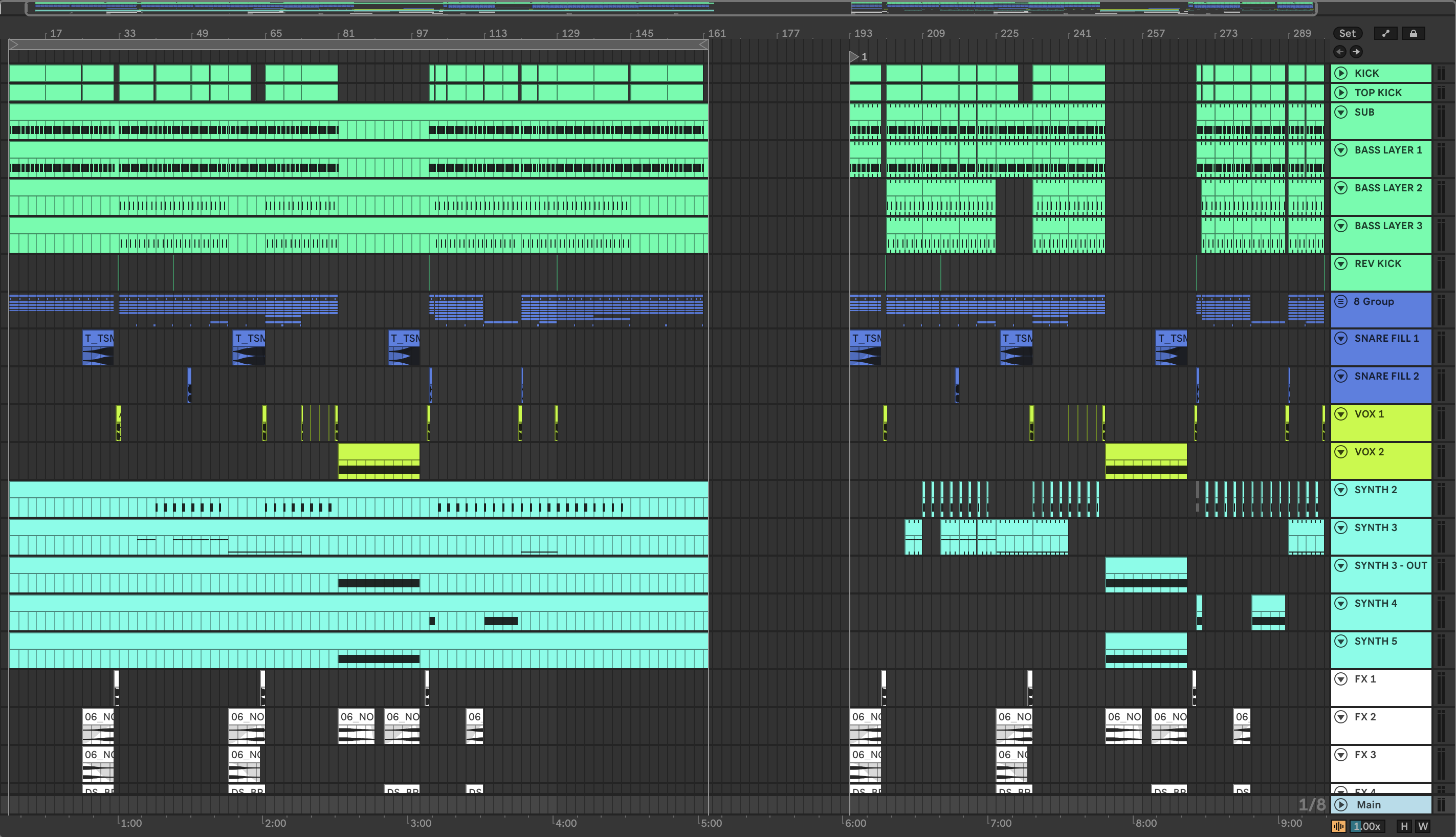This screenshot has width=1456, height=837.
Task: Select the KICK track title
Action: [x=1366, y=73]
